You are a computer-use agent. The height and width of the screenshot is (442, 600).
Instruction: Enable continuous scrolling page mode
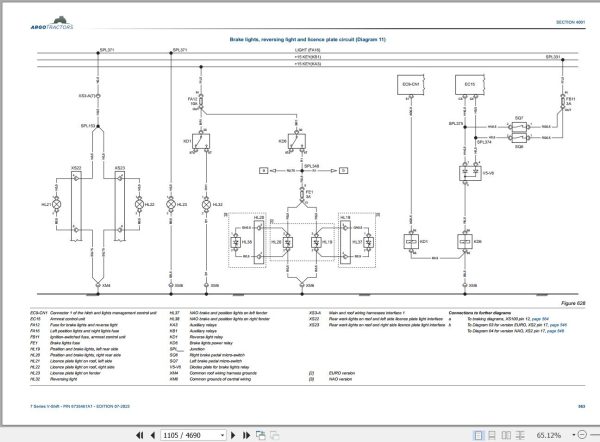point(492,435)
